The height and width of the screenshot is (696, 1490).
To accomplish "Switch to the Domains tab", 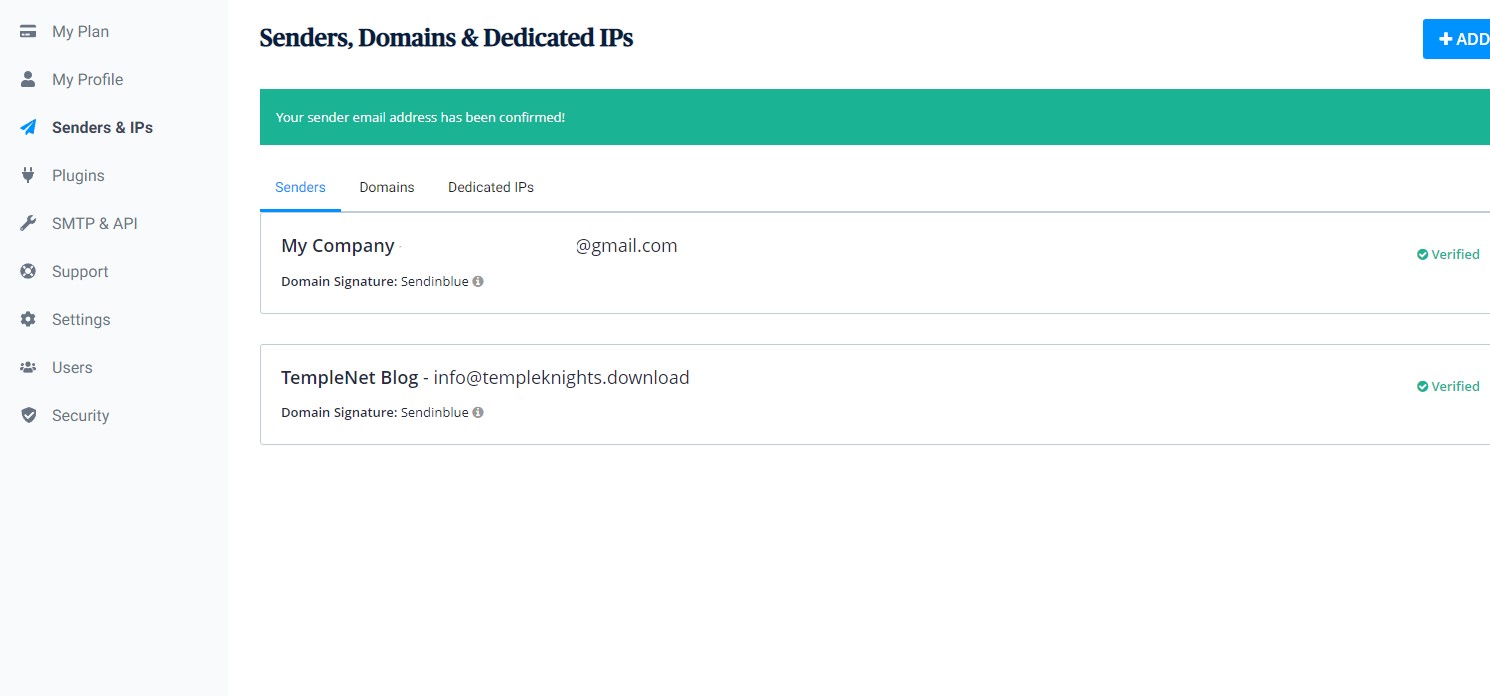I will coord(387,187).
